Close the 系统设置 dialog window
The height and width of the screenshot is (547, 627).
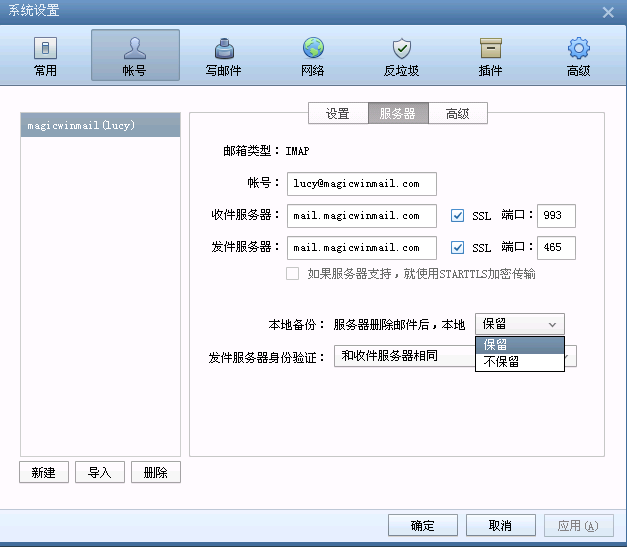608,12
